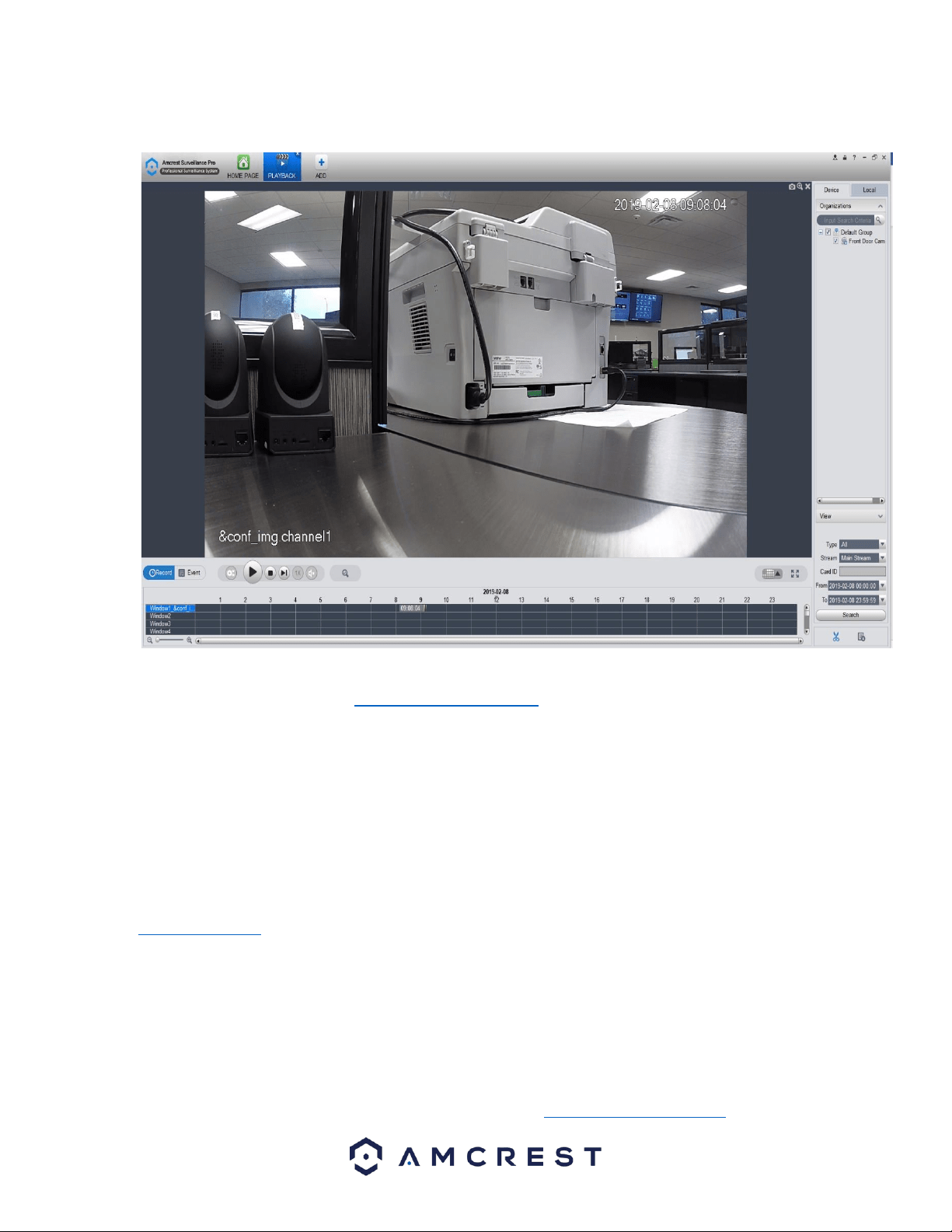The image size is (952, 1232).
Task: Collapse the Organizations panel chevron
Action: coord(881,206)
